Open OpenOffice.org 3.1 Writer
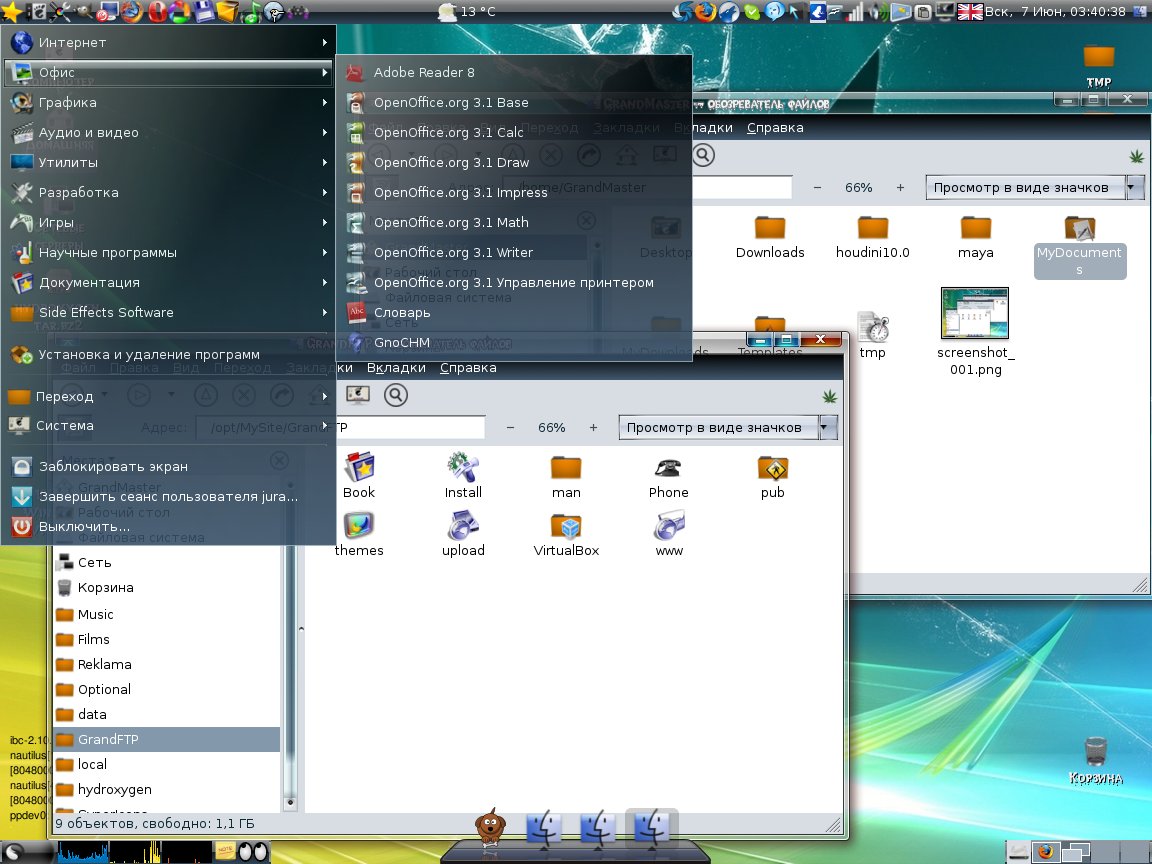The height and width of the screenshot is (864, 1152). point(514,253)
